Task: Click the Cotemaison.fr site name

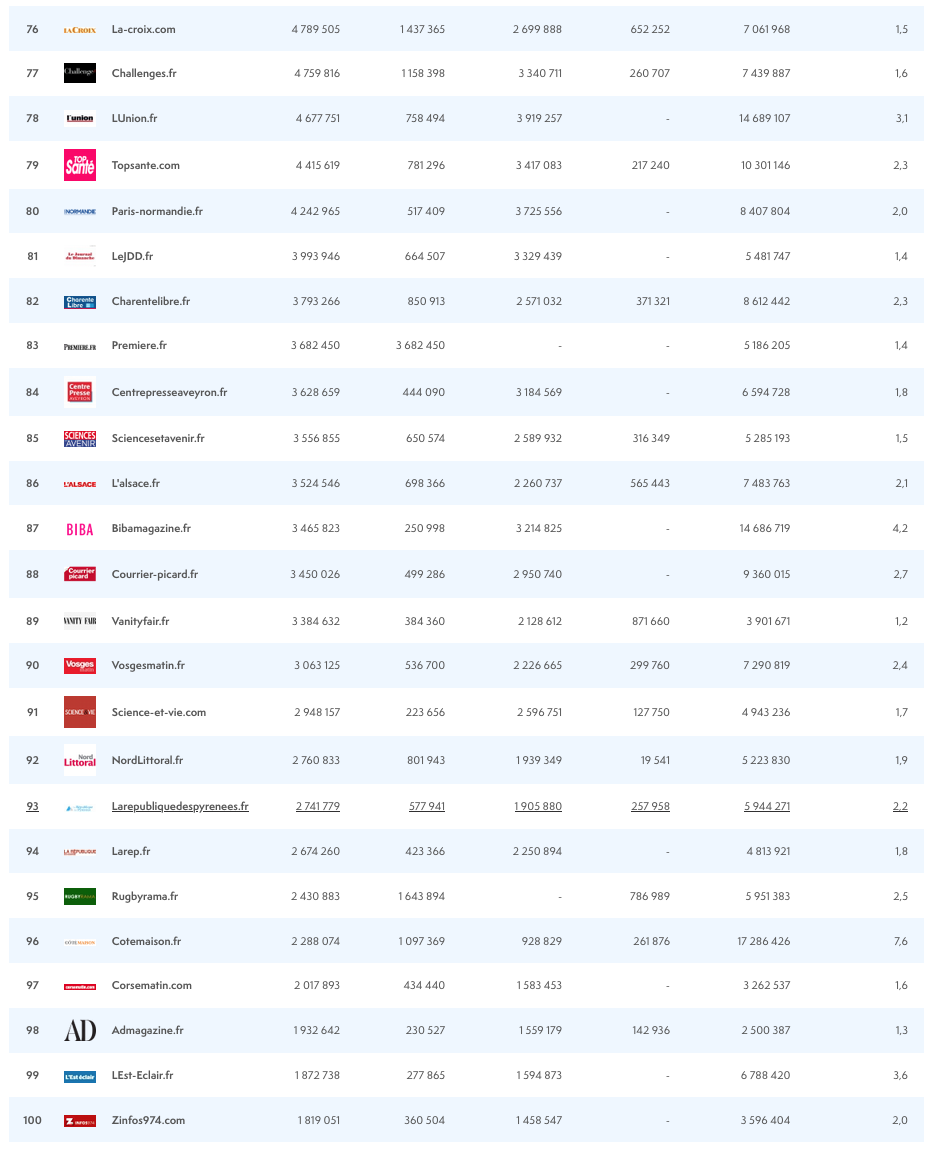Action: [x=146, y=941]
